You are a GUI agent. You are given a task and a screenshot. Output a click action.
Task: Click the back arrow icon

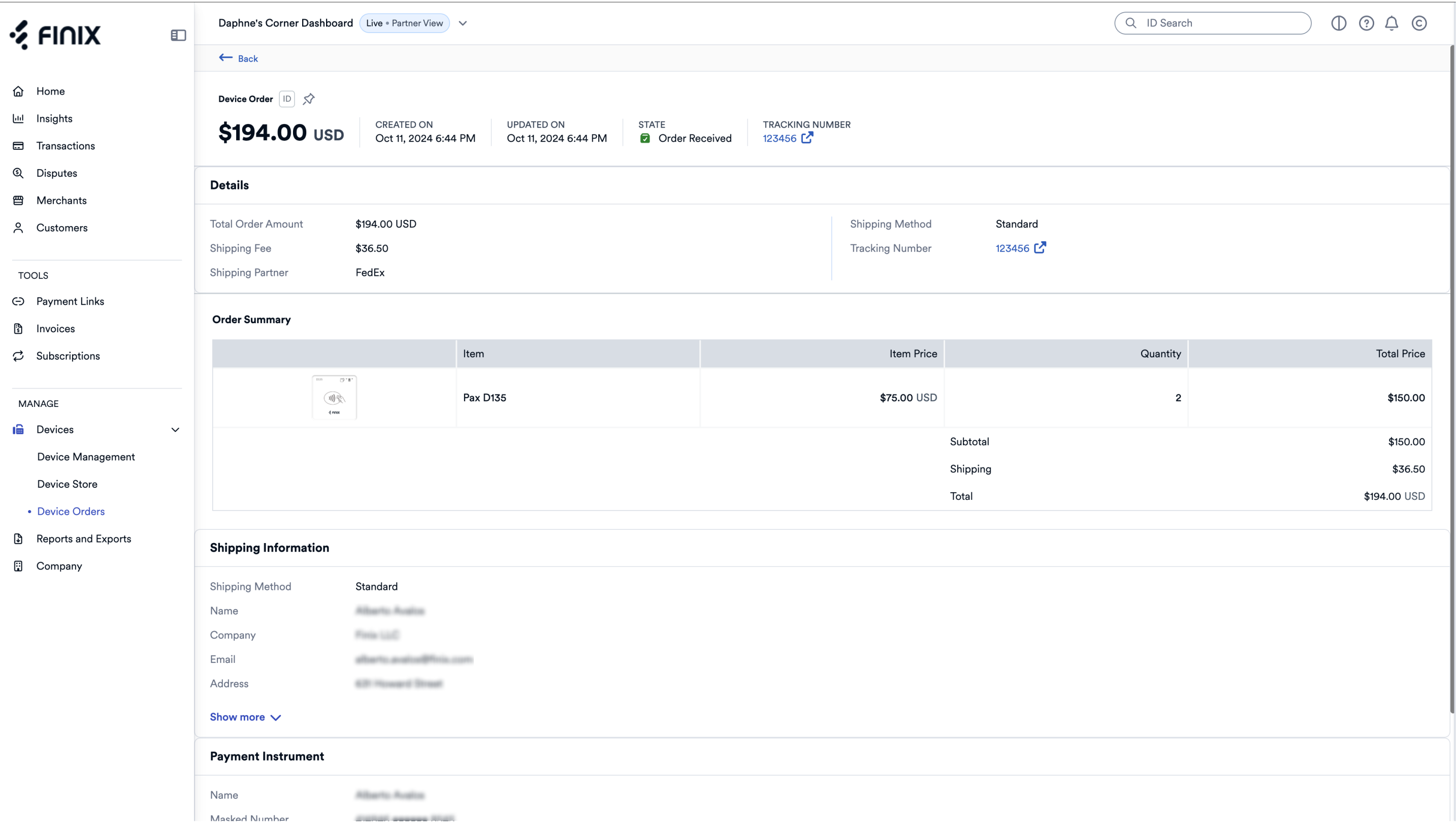(225, 57)
